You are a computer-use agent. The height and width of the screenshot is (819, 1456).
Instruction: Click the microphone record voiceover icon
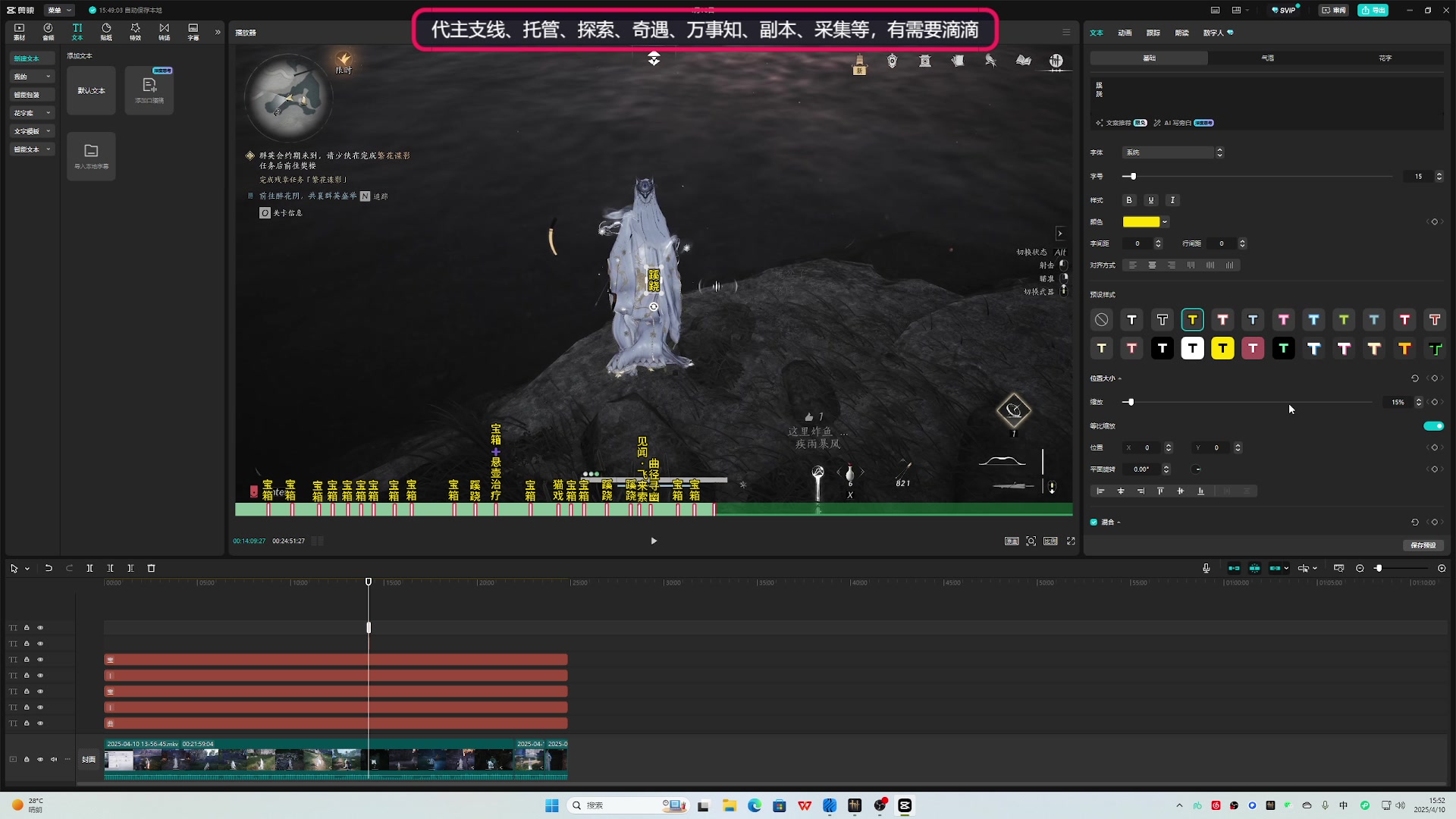point(1206,568)
